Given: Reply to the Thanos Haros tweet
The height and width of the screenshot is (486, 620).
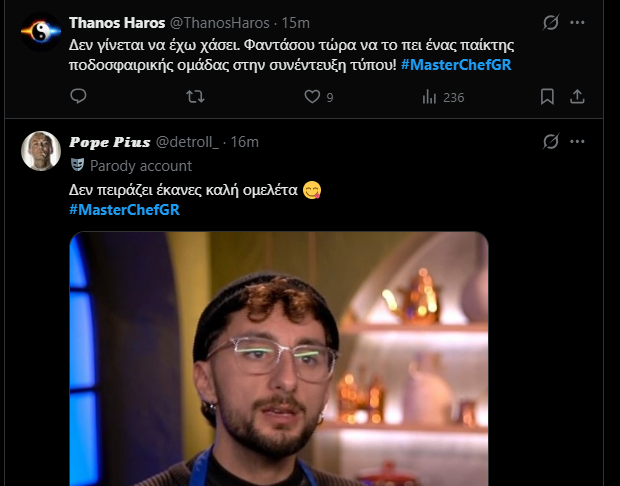Looking at the screenshot, I should point(79,97).
